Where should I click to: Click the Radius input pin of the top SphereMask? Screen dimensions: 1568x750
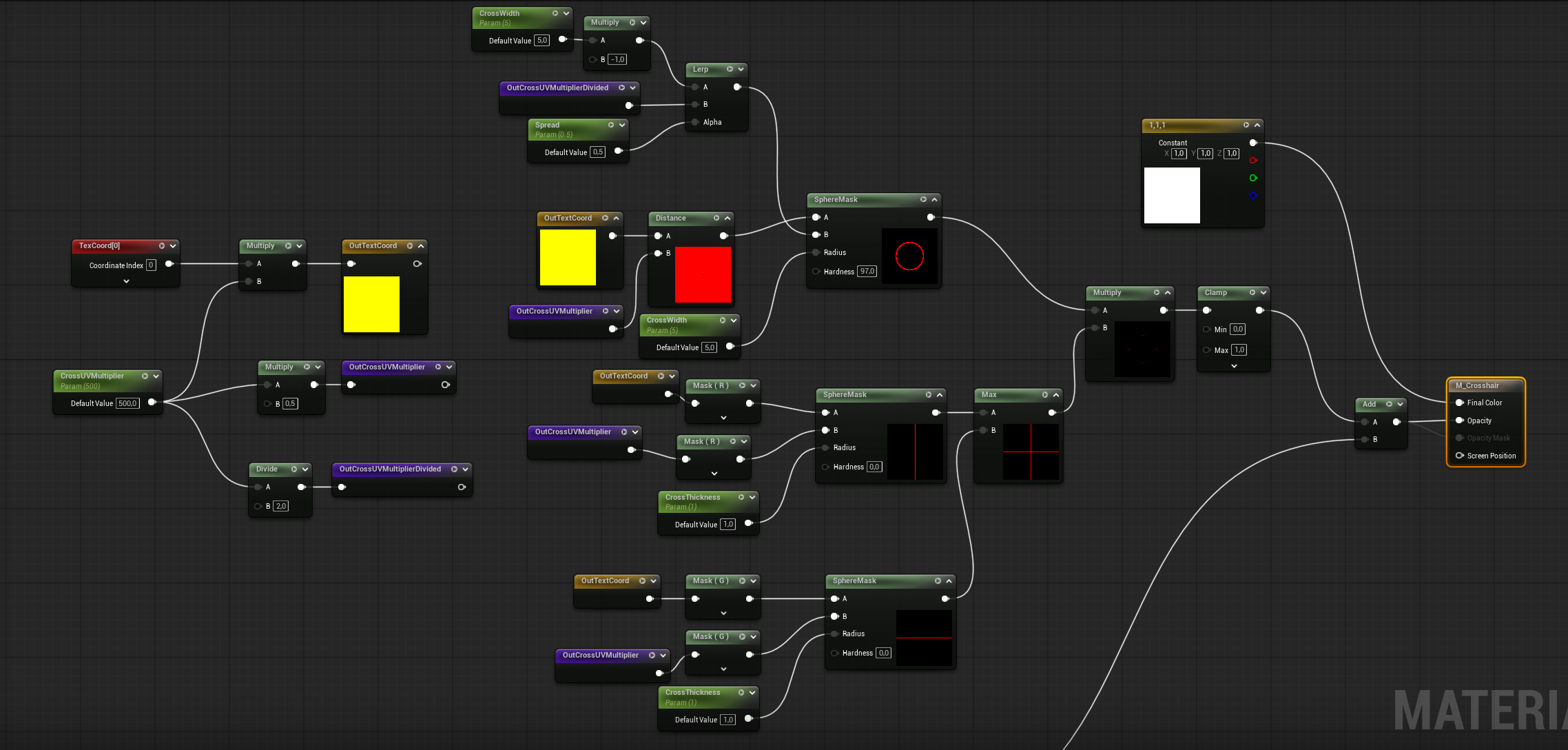click(x=816, y=252)
